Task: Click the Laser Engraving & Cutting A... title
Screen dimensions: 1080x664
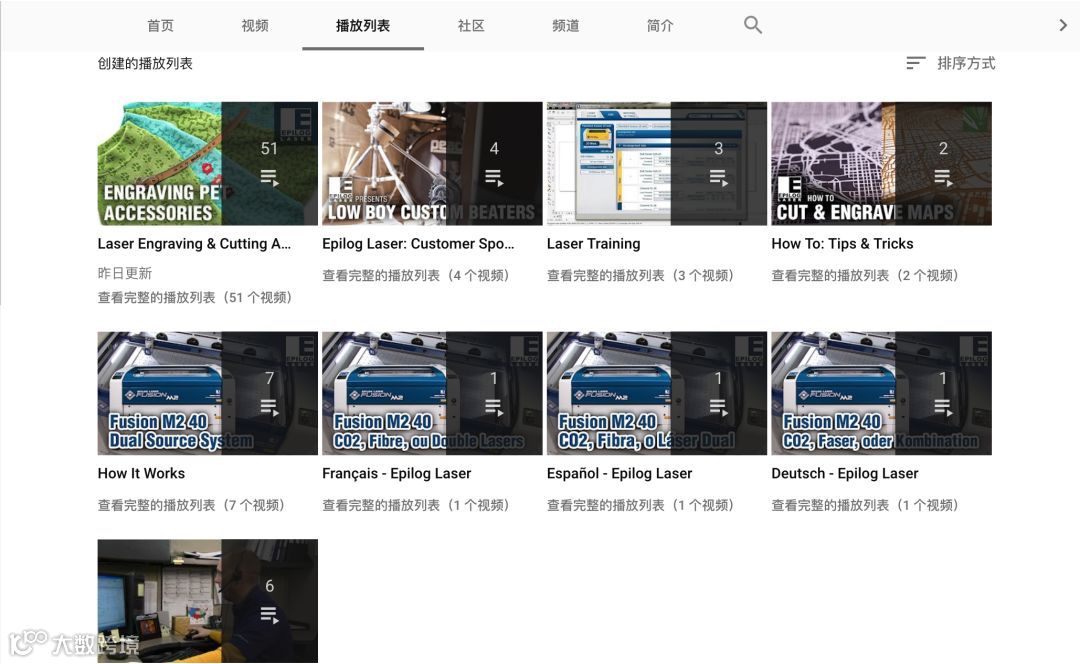Action: pos(194,244)
